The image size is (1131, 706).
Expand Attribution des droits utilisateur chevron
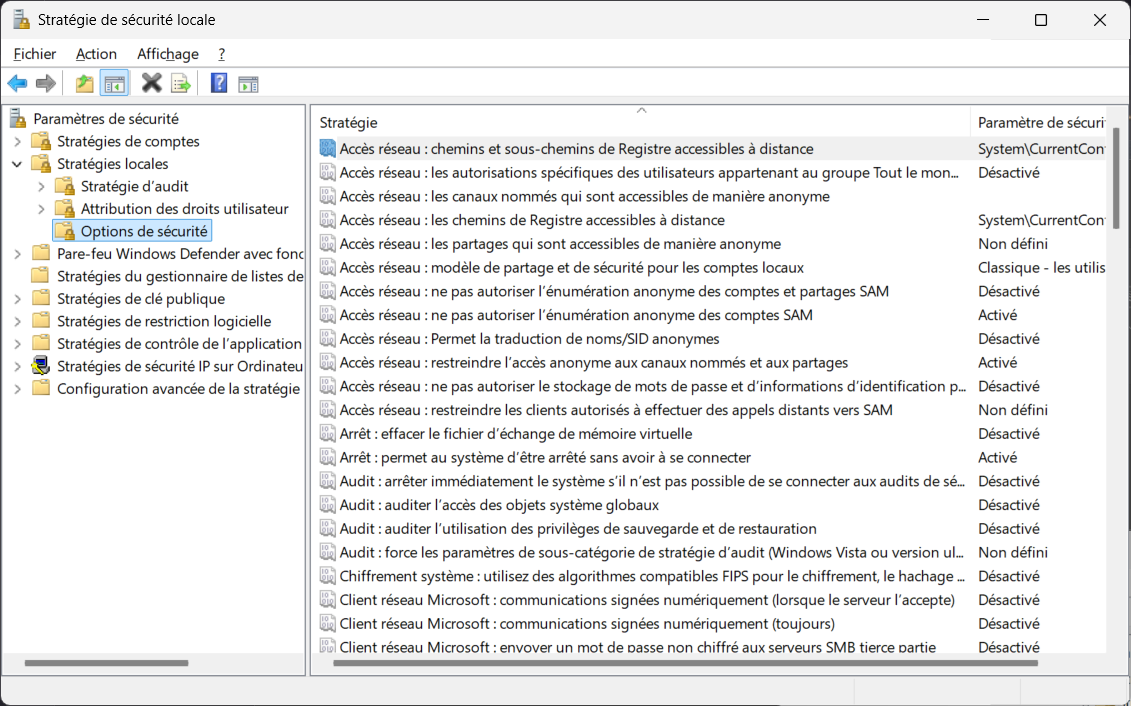(41, 209)
